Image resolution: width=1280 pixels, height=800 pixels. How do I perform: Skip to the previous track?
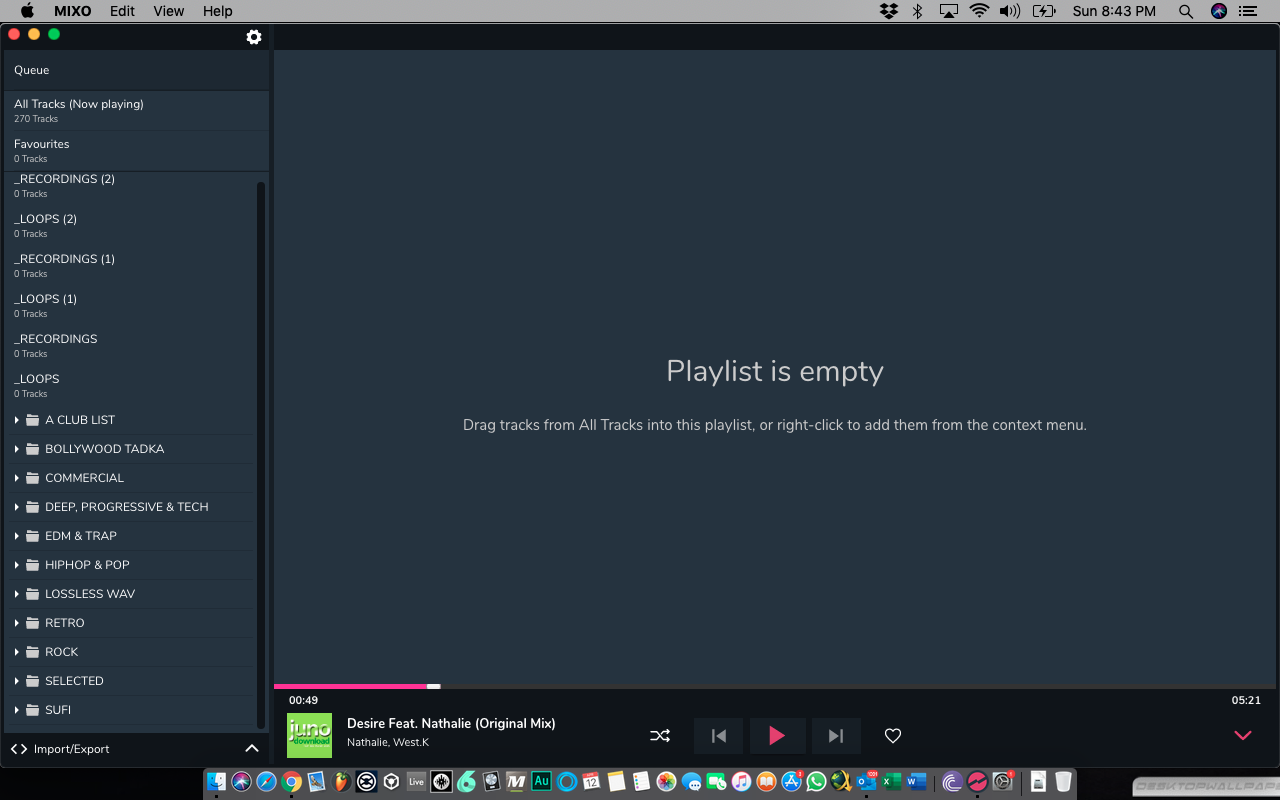pyautogui.click(x=718, y=736)
